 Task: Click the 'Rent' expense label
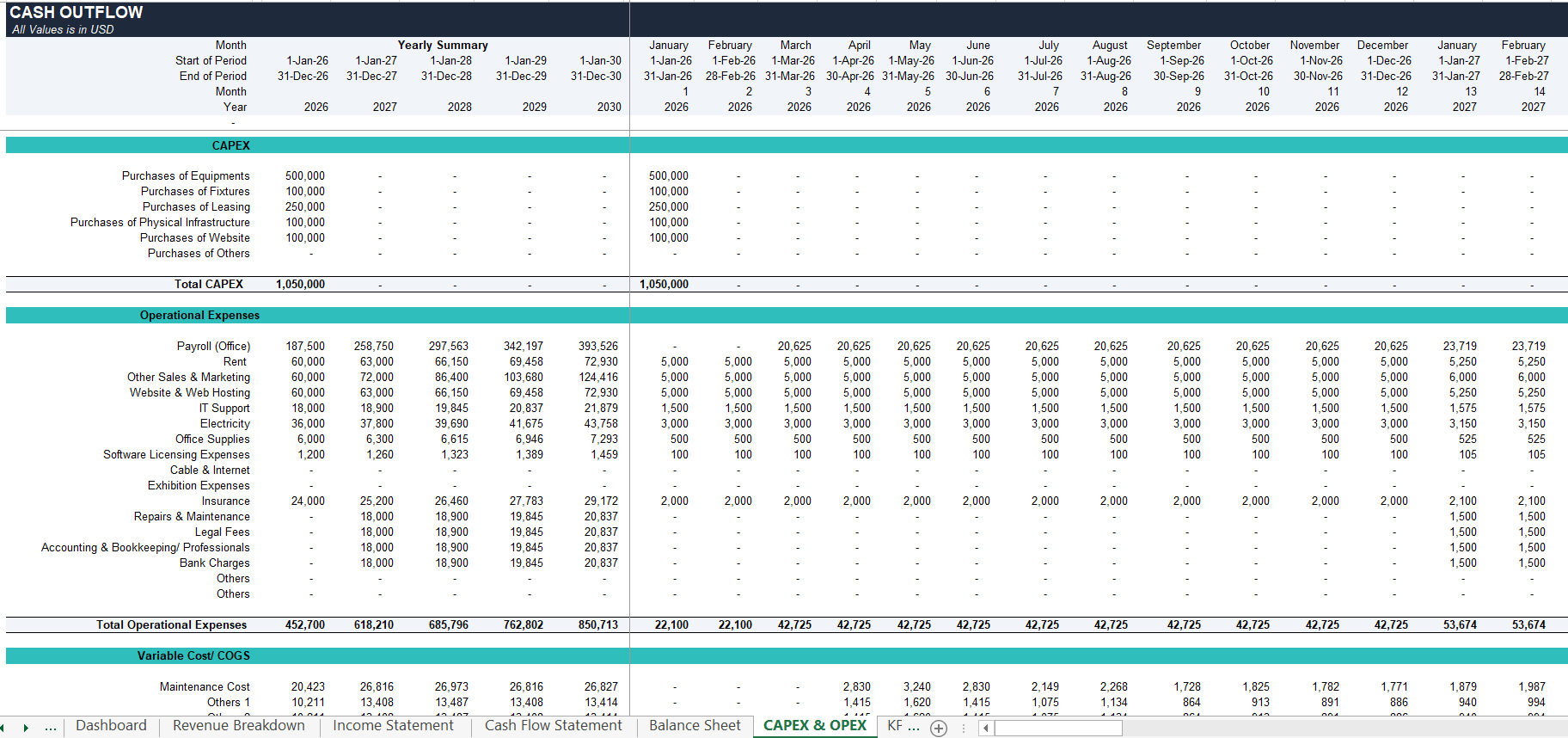coord(235,361)
